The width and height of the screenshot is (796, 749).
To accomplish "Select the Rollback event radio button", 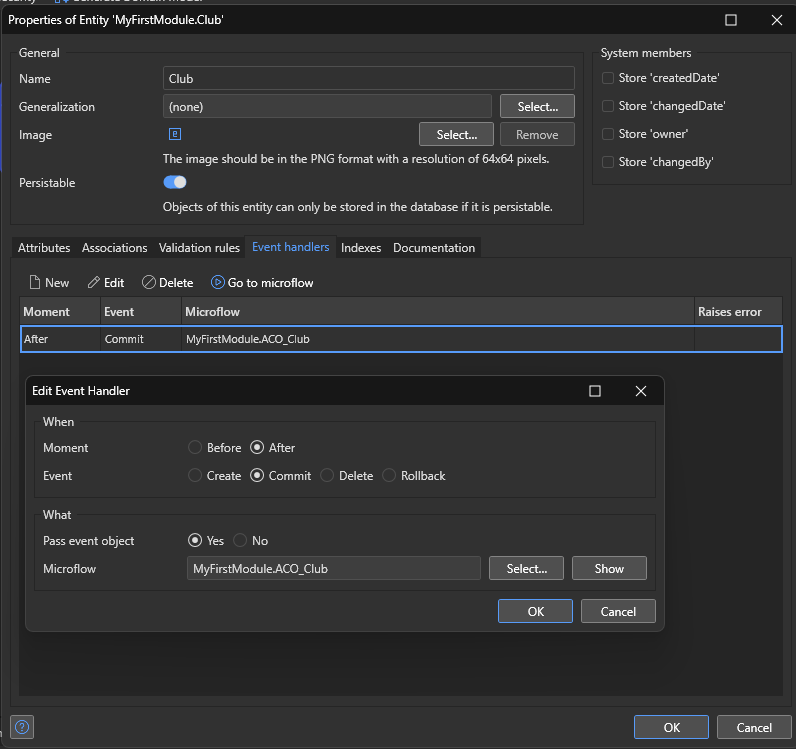I will coord(389,475).
